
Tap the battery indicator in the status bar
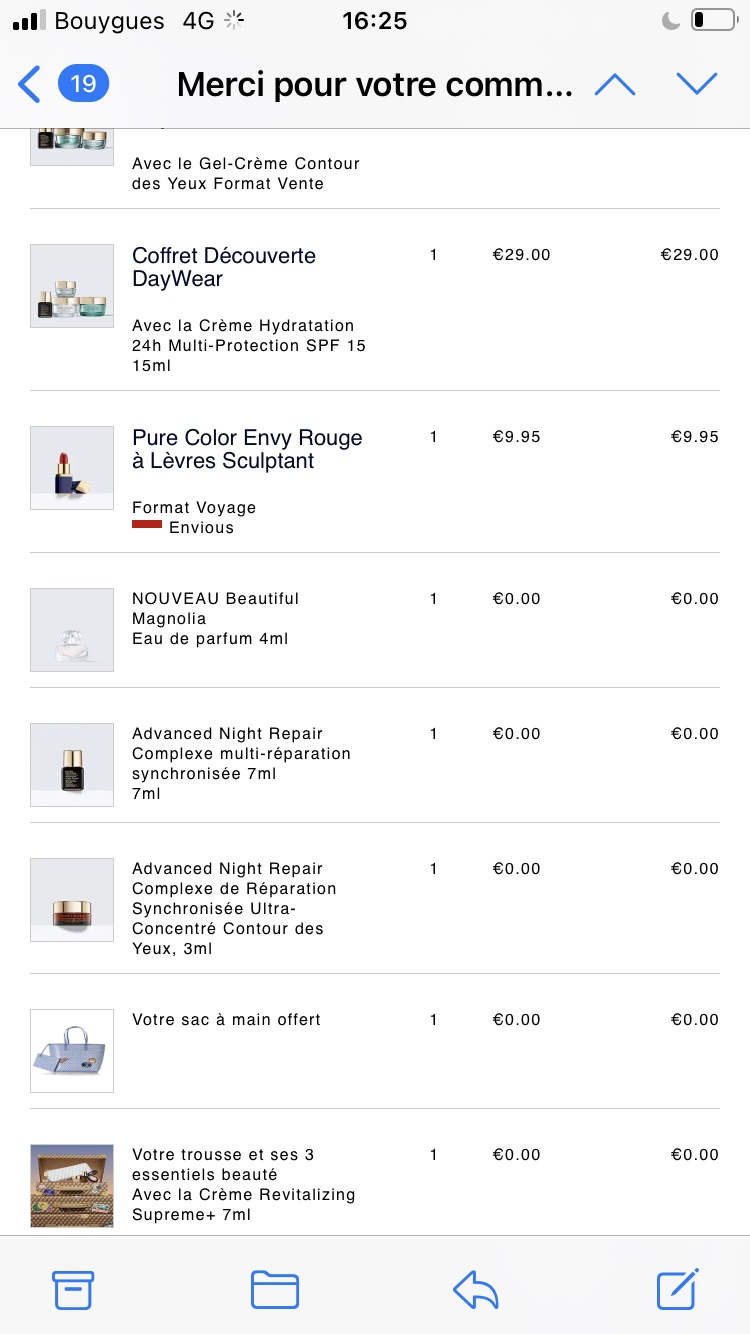click(713, 20)
